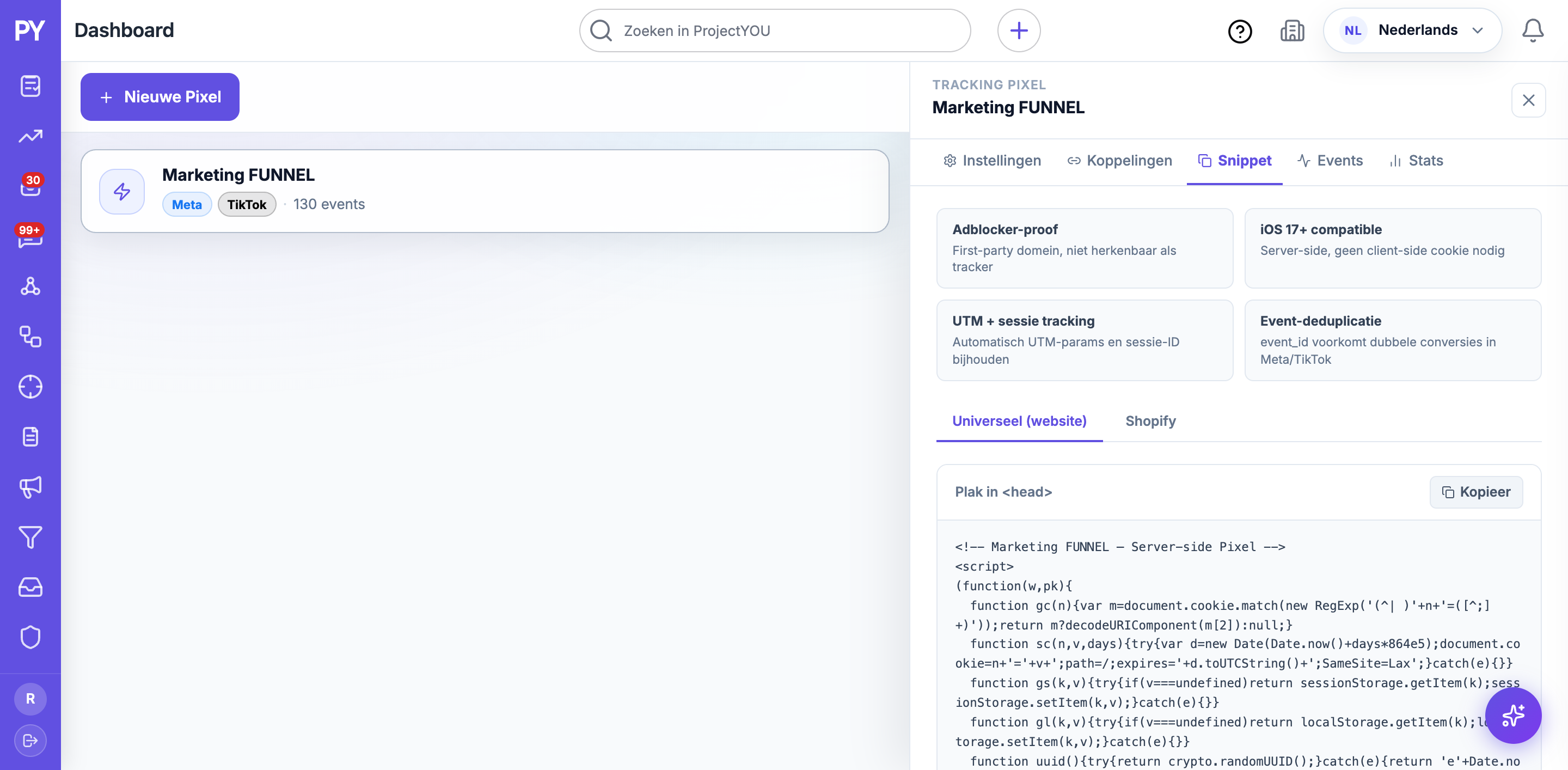Select the Snippet tab
The width and height of the screenshot is (1568, 770).
click(1234, 161)
